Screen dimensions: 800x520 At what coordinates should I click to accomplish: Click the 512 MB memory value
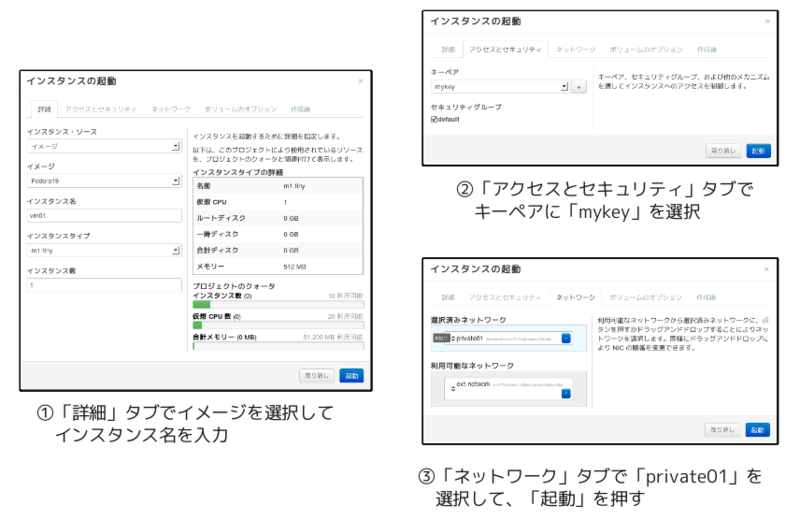pyautogui.click(x=294, y=267)
